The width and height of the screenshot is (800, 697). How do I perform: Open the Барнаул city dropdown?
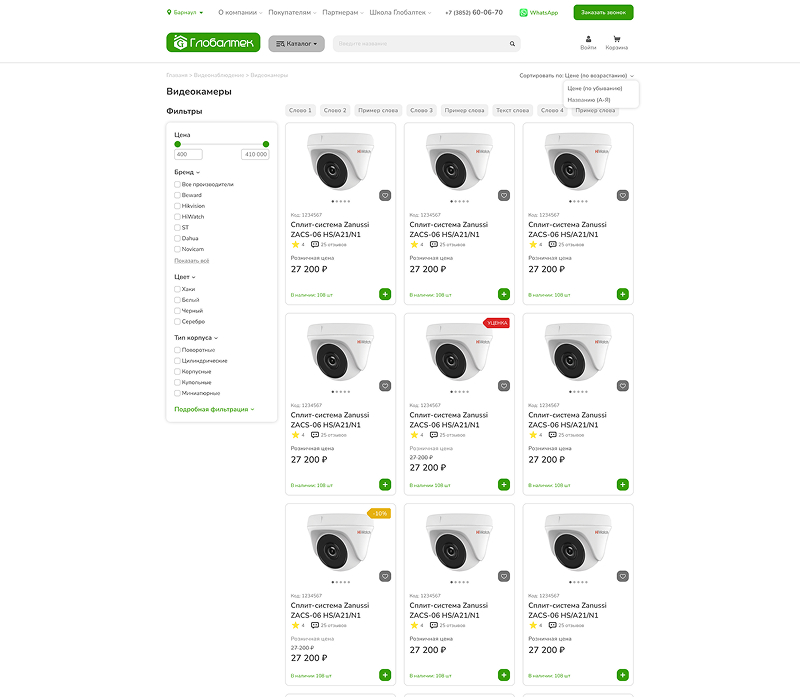click(185, 13)
